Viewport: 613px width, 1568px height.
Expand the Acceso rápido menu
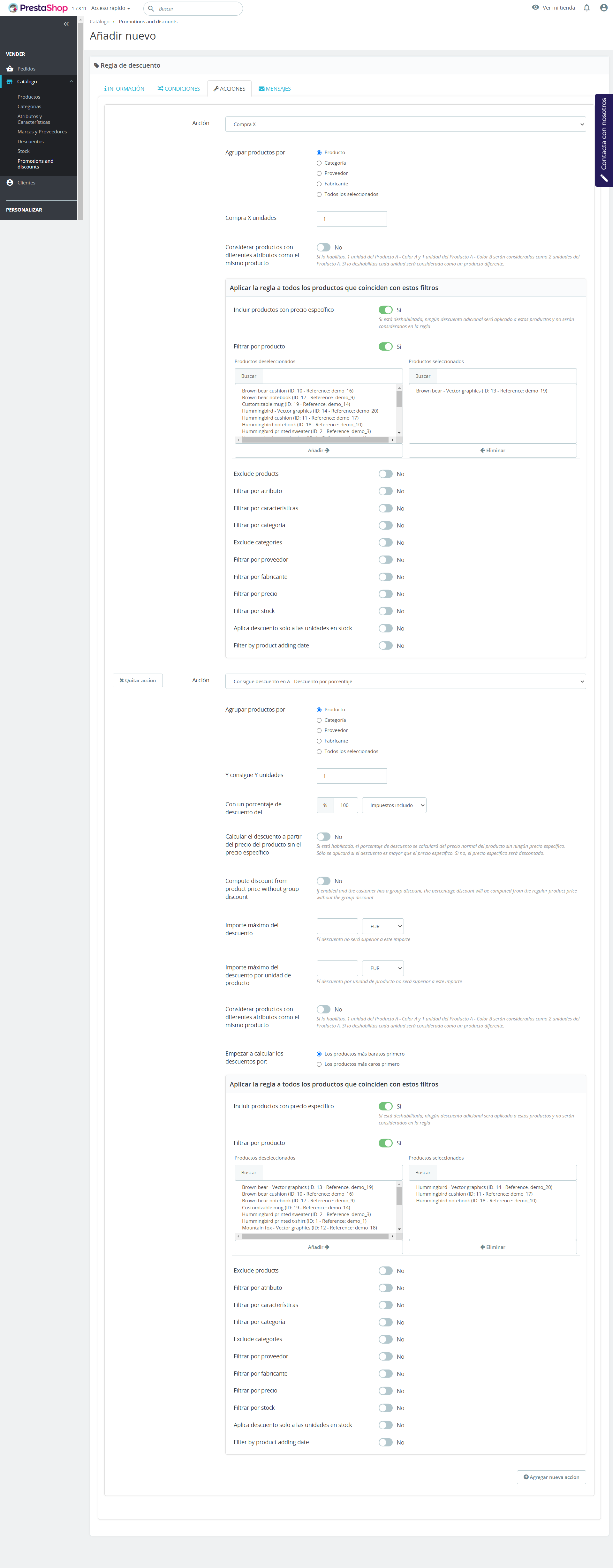pyautogui.click(x=110, y=8)
